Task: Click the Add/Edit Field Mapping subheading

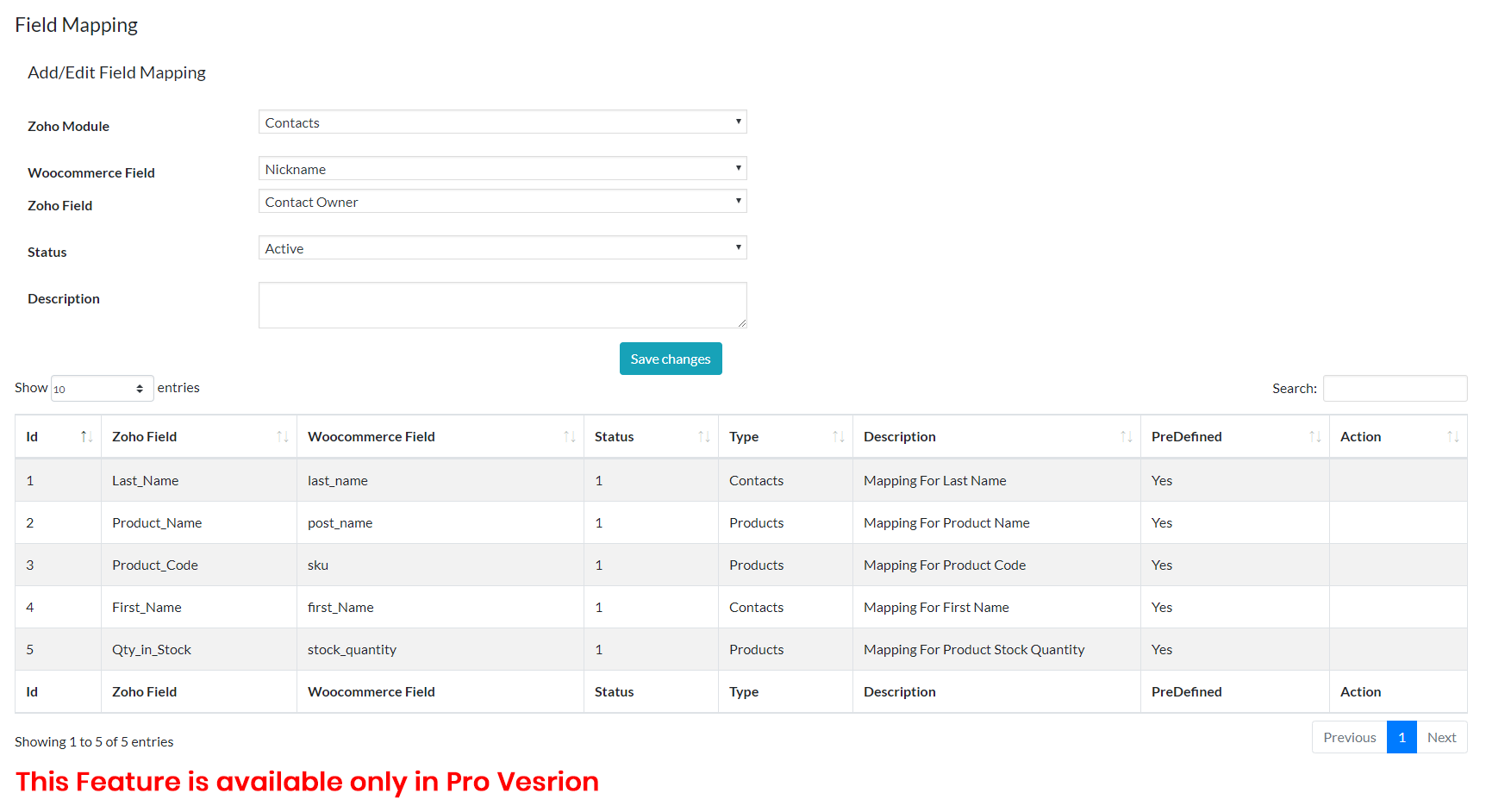Action: click(116, 73)
